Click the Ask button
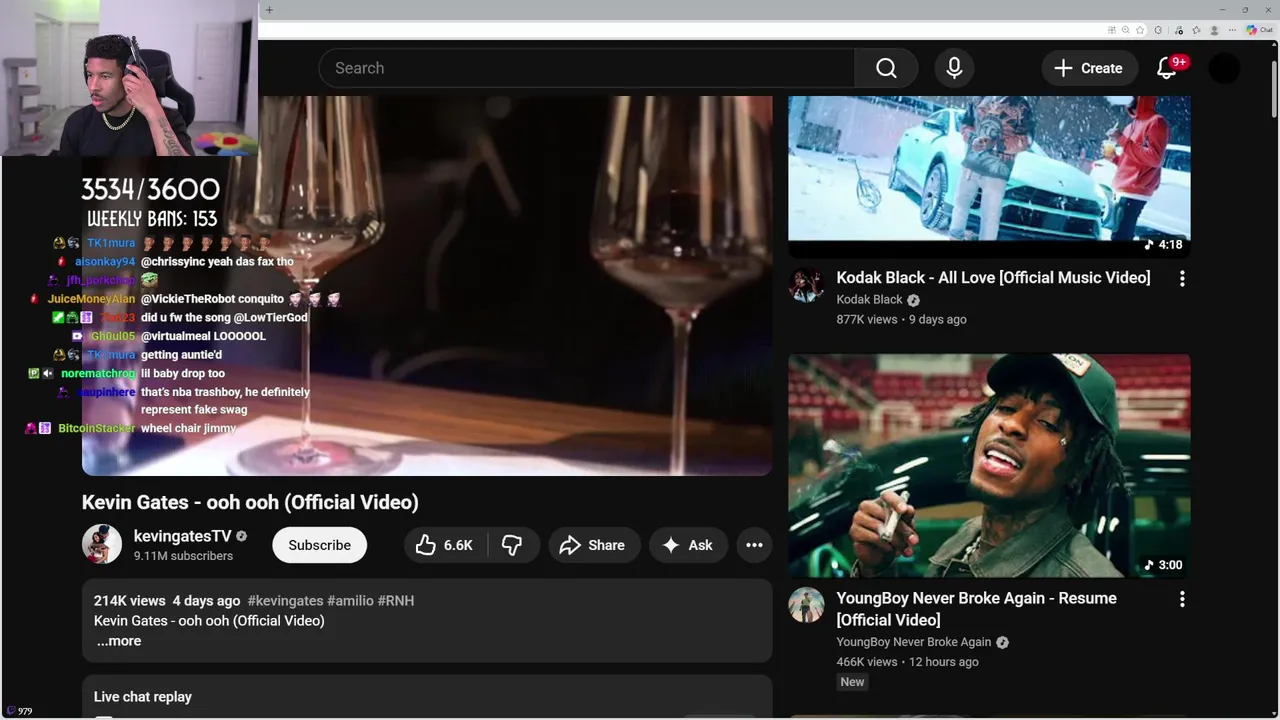The width and height of the screenshot is (1280, 720). pos(688,545)
